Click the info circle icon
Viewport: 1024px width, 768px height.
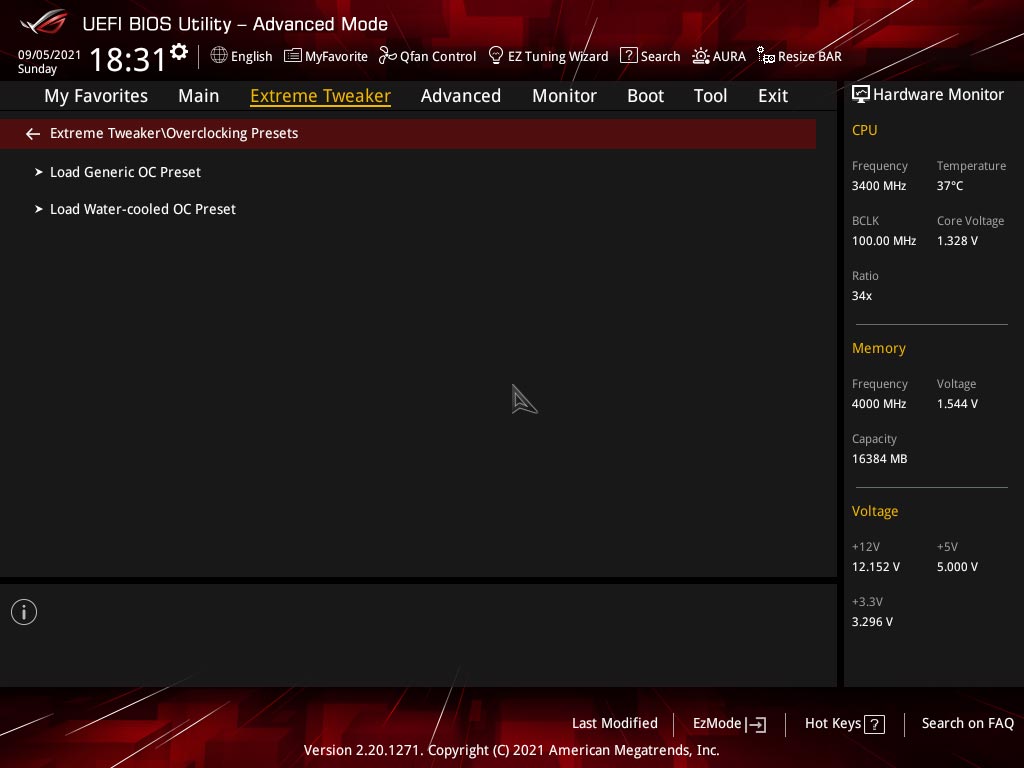(24, 612)
